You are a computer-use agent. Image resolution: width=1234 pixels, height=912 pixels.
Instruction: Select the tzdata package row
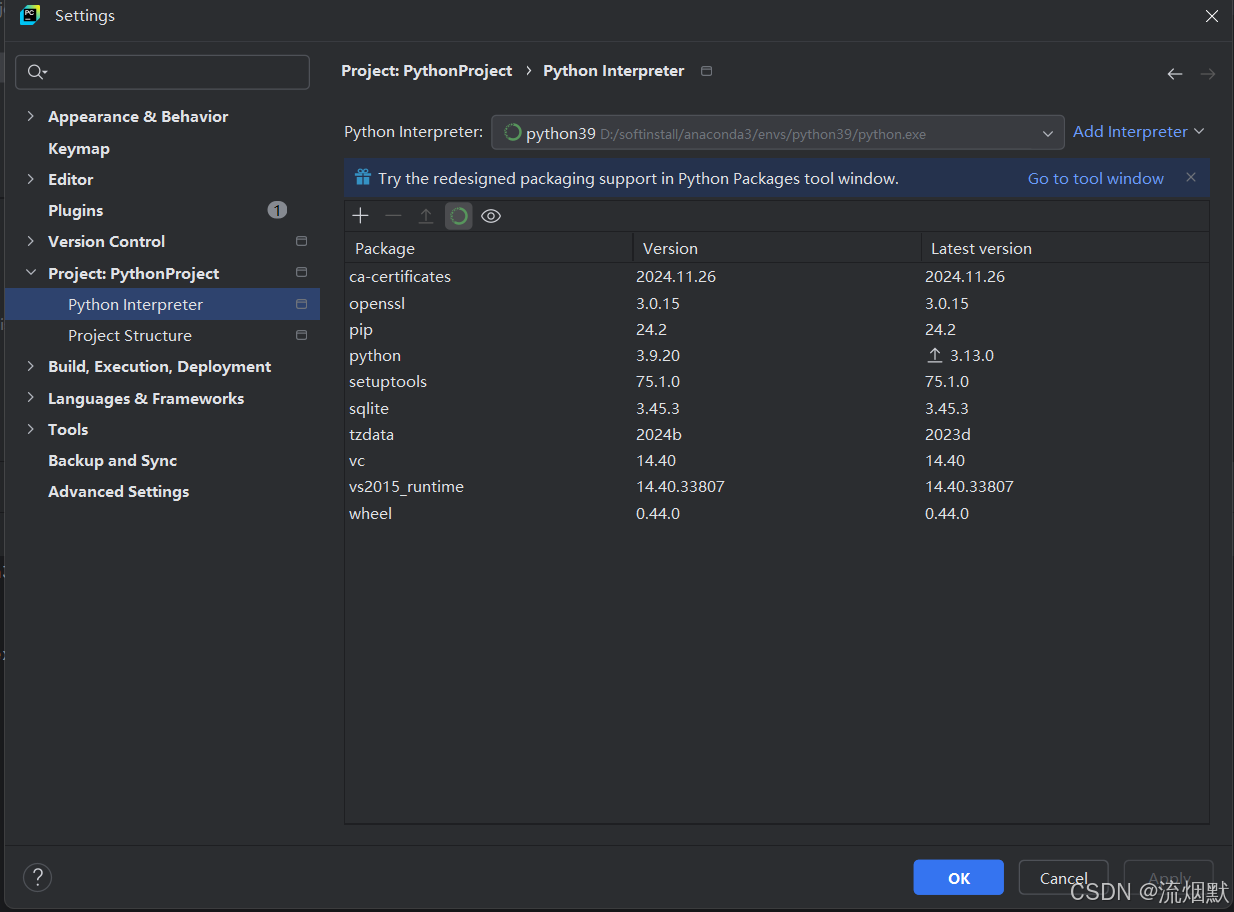777,434
